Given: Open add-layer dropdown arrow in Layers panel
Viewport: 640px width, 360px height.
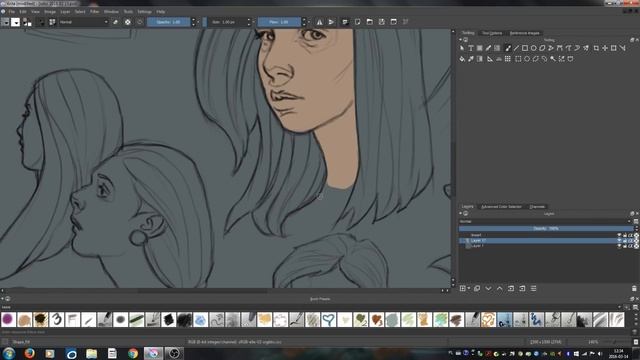Looking at the screenshot, I should (469, 288).
